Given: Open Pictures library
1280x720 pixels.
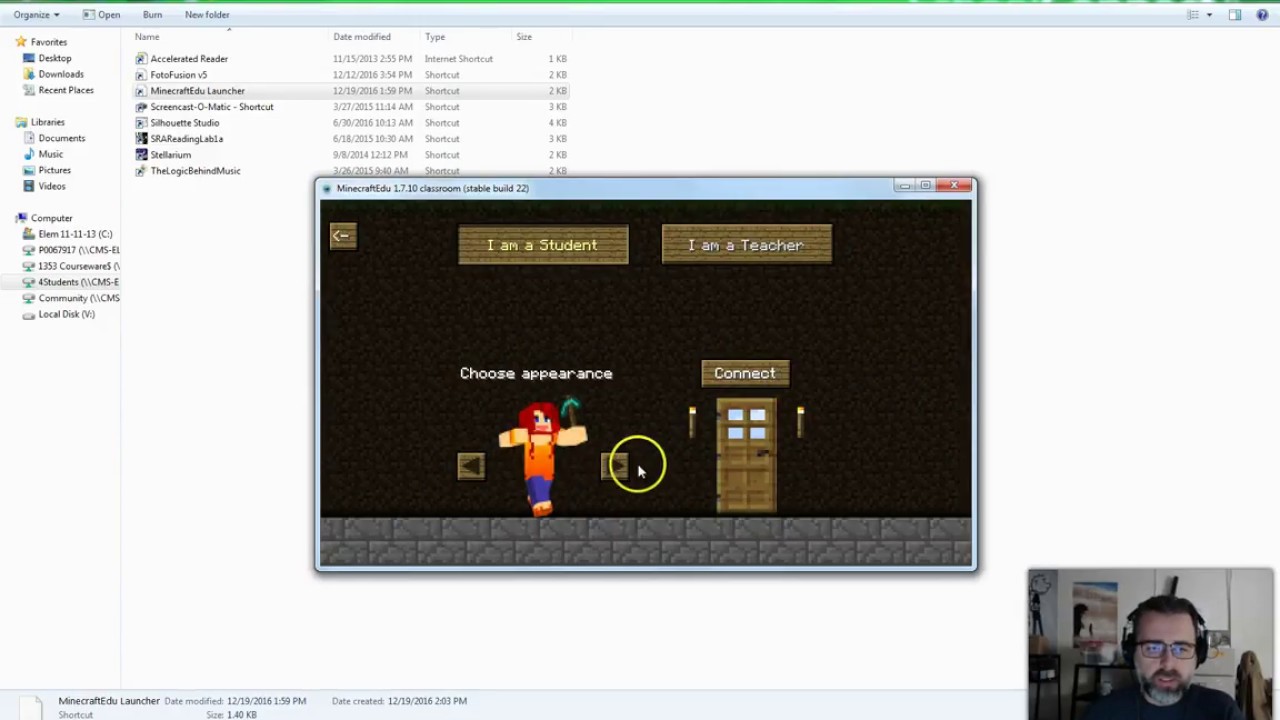Looking at the screenshot, I should click(54, 170).
